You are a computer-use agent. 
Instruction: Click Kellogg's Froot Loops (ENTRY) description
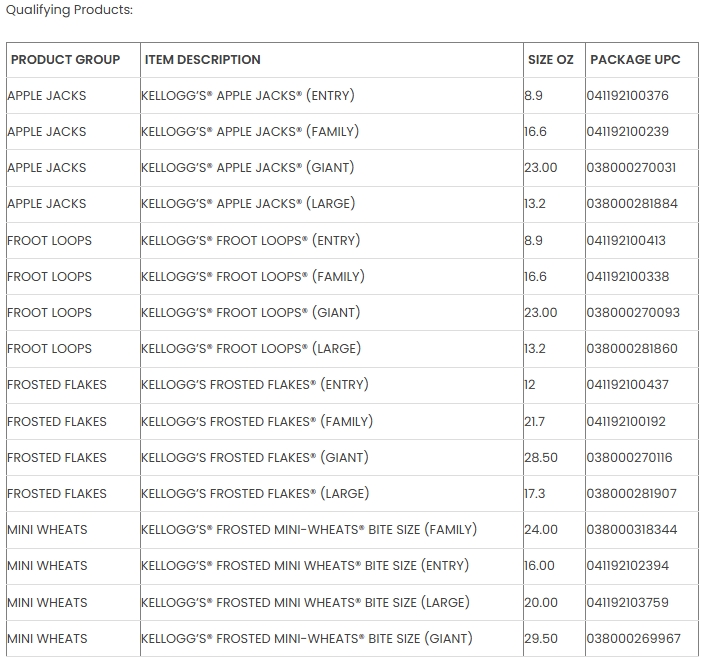(251, 241)
